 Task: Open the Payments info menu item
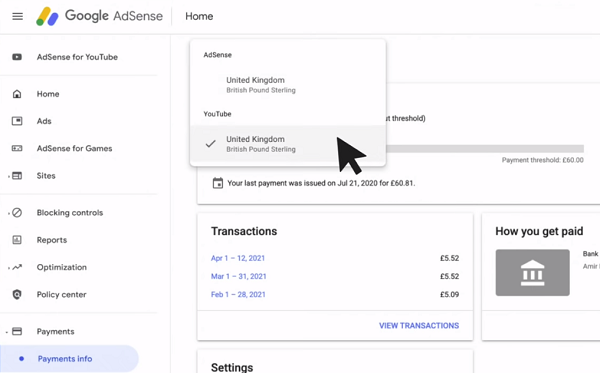point(69,359)
